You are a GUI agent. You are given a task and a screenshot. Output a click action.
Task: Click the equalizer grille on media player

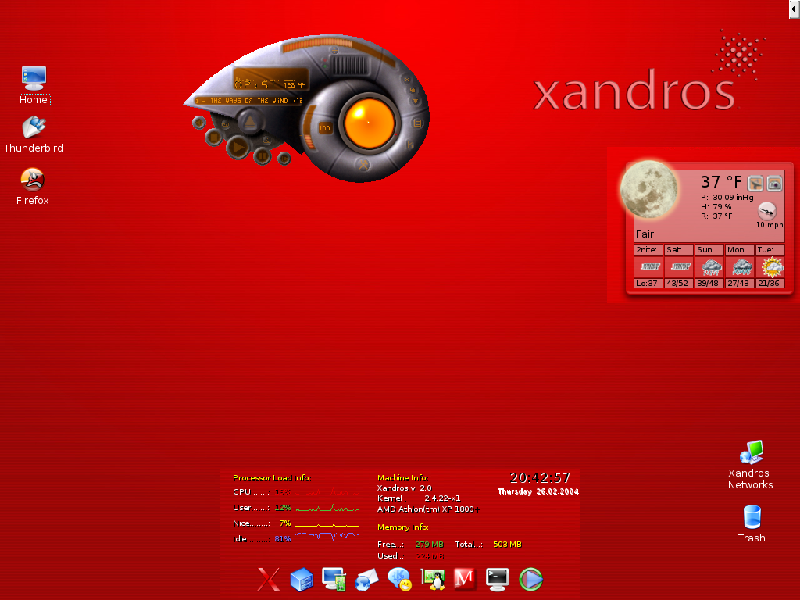[x=349, y=66]
